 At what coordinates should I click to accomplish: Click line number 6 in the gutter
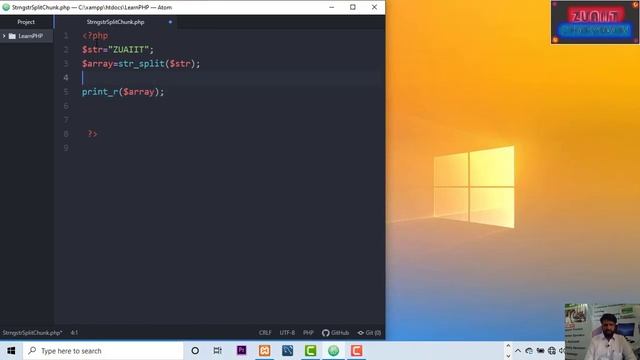66,106
